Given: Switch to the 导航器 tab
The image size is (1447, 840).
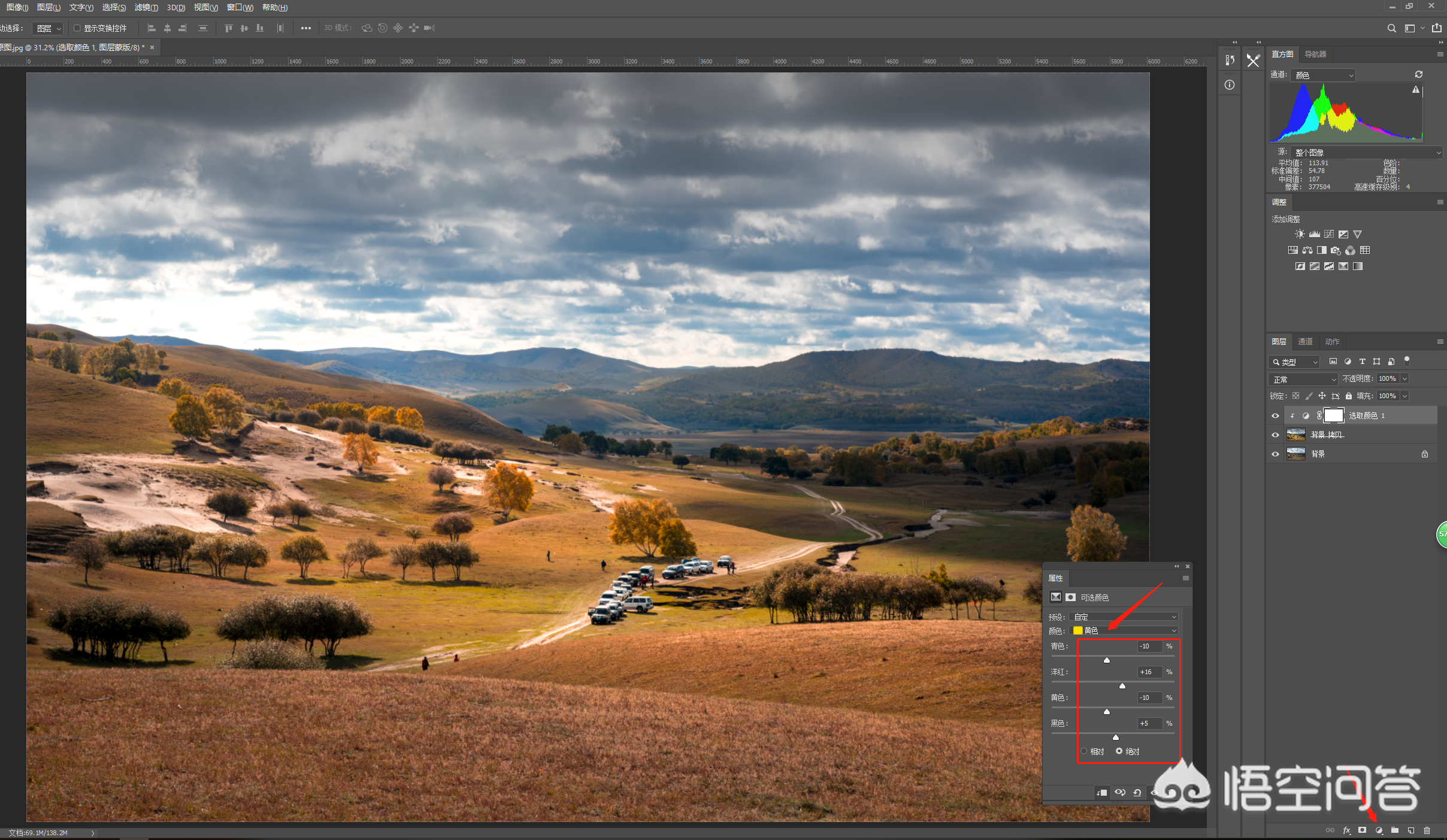Looking at the screenshot, I should pyautogui.click(x=1315, y=54).
